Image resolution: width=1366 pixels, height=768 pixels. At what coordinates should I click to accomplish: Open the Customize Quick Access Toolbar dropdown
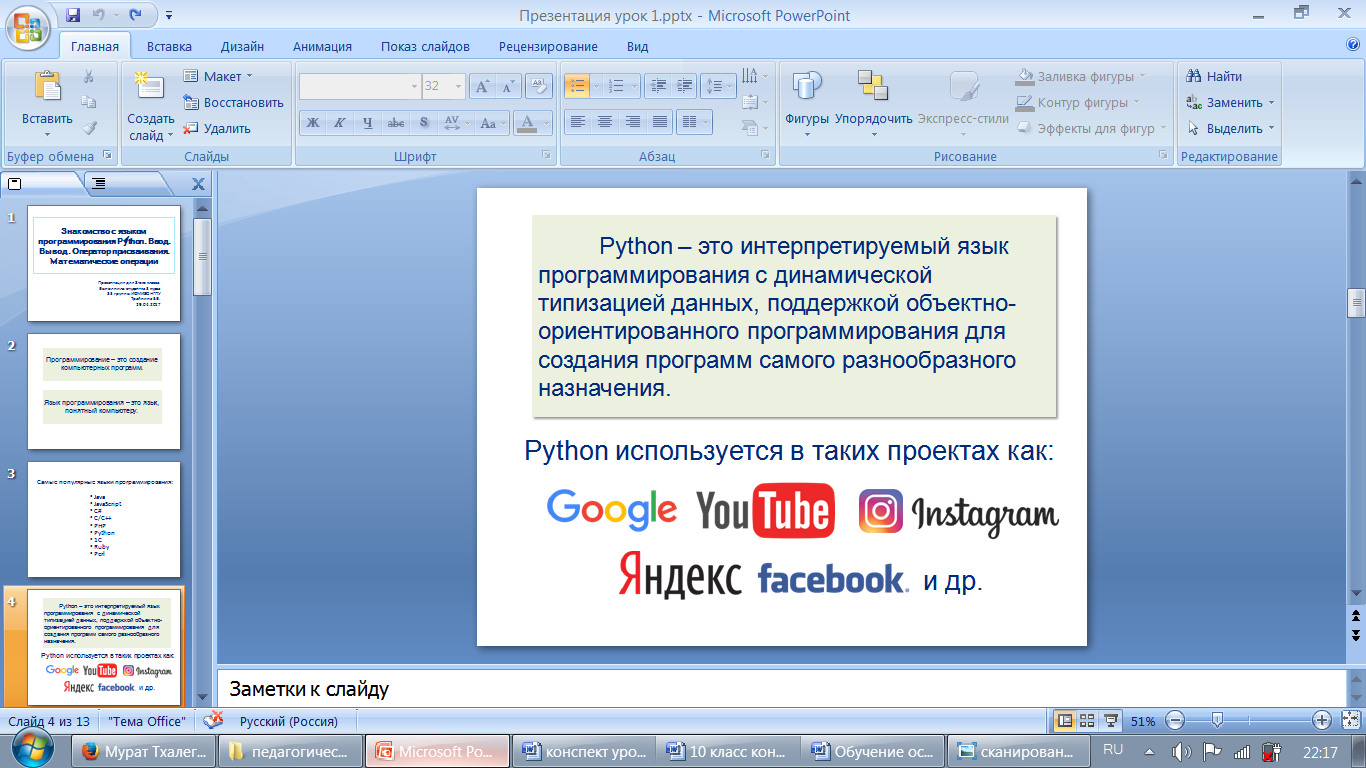[168, 15]
